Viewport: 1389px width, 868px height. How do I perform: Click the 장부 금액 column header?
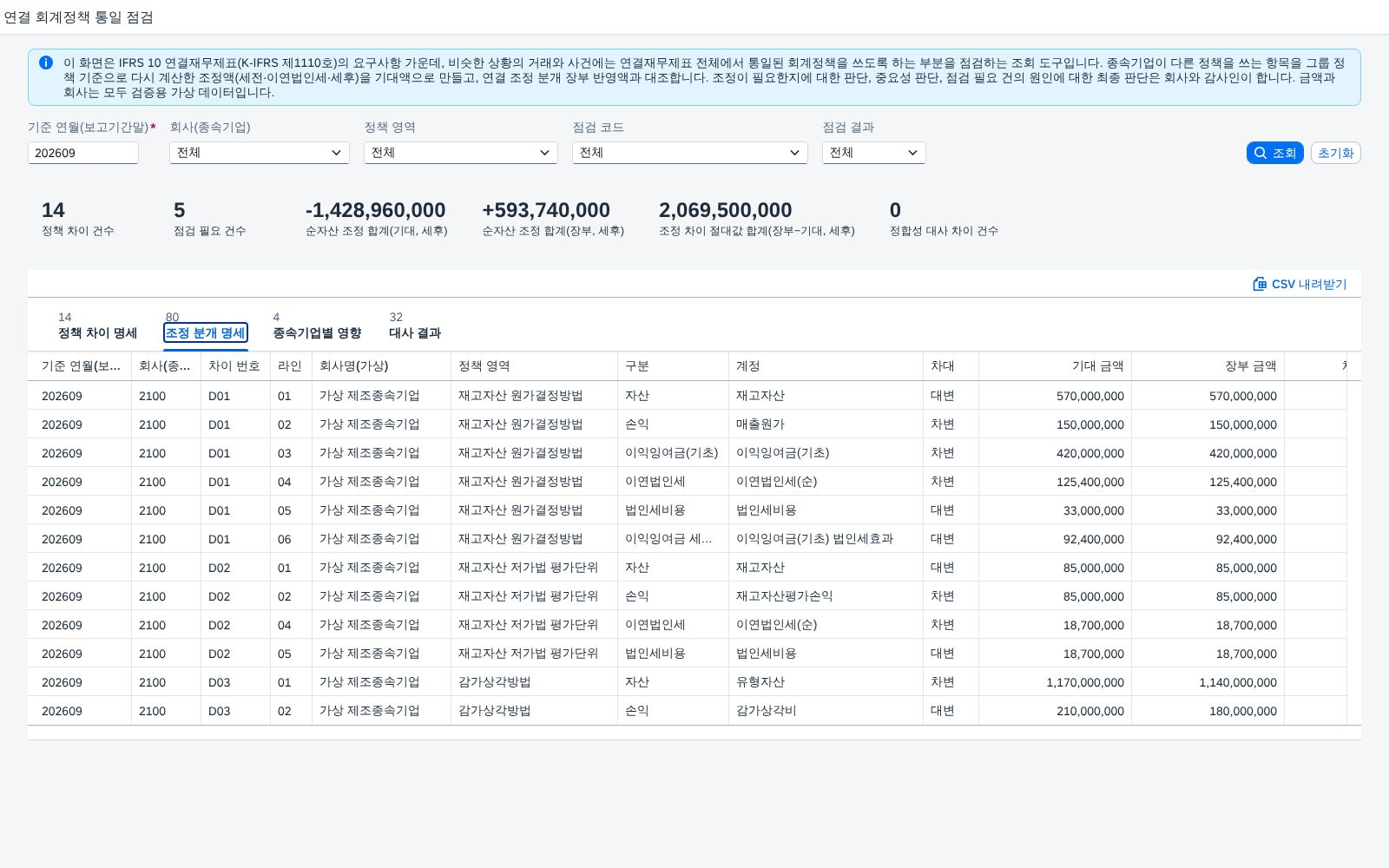pos(1208,366)
